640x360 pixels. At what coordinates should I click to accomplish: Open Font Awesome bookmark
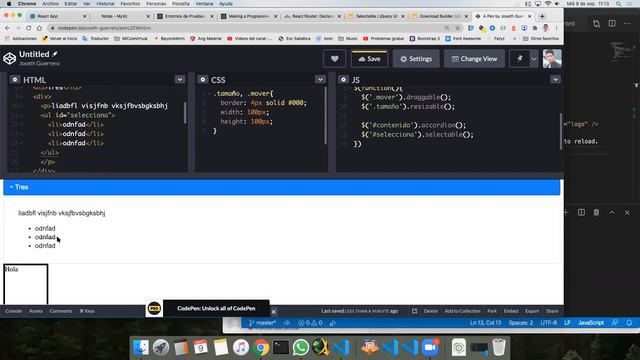463,38
